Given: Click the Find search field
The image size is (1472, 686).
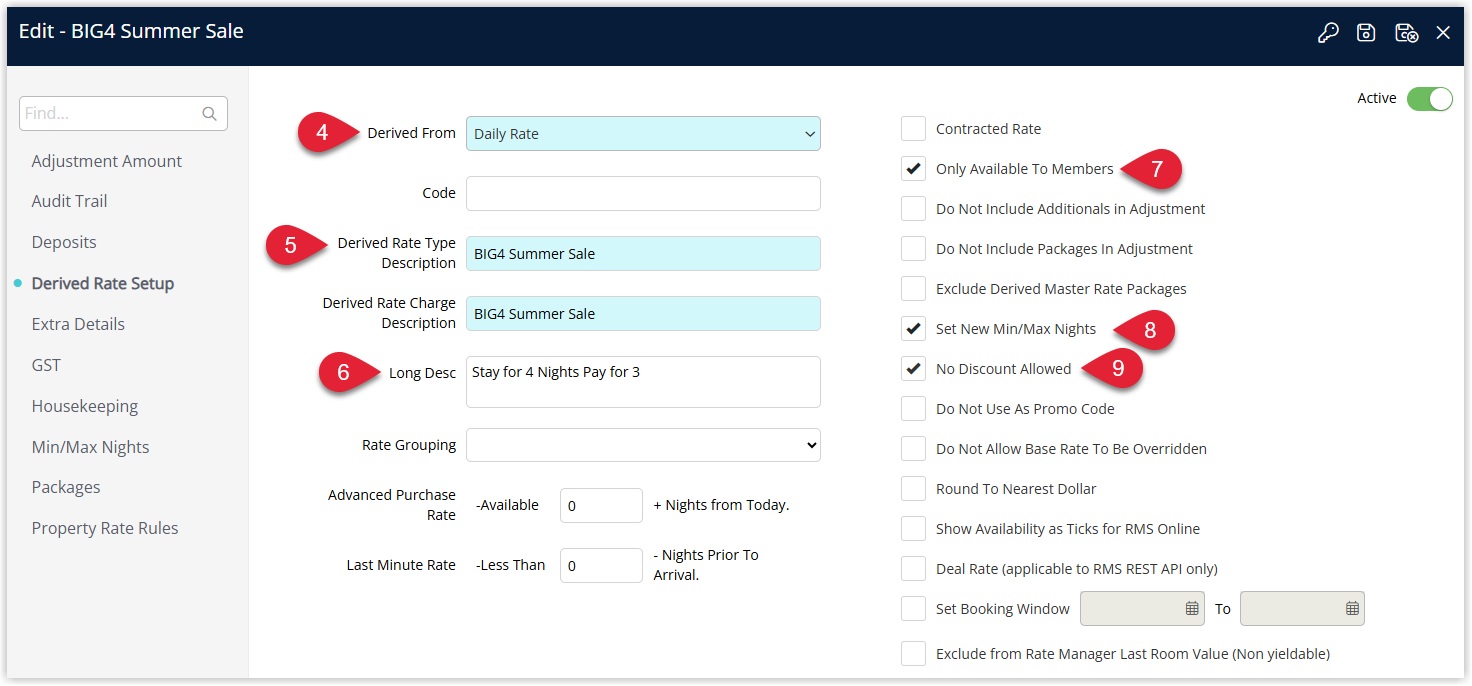Looking at the screenshot, I should tap(123, 114).
